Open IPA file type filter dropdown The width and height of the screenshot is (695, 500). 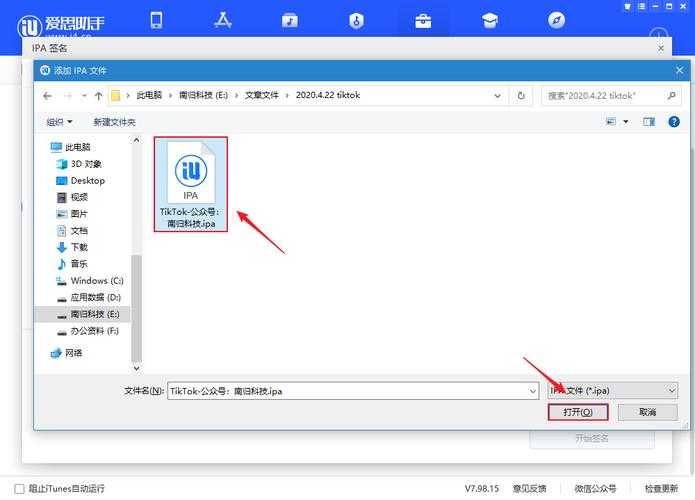click(x=613, y=391)
